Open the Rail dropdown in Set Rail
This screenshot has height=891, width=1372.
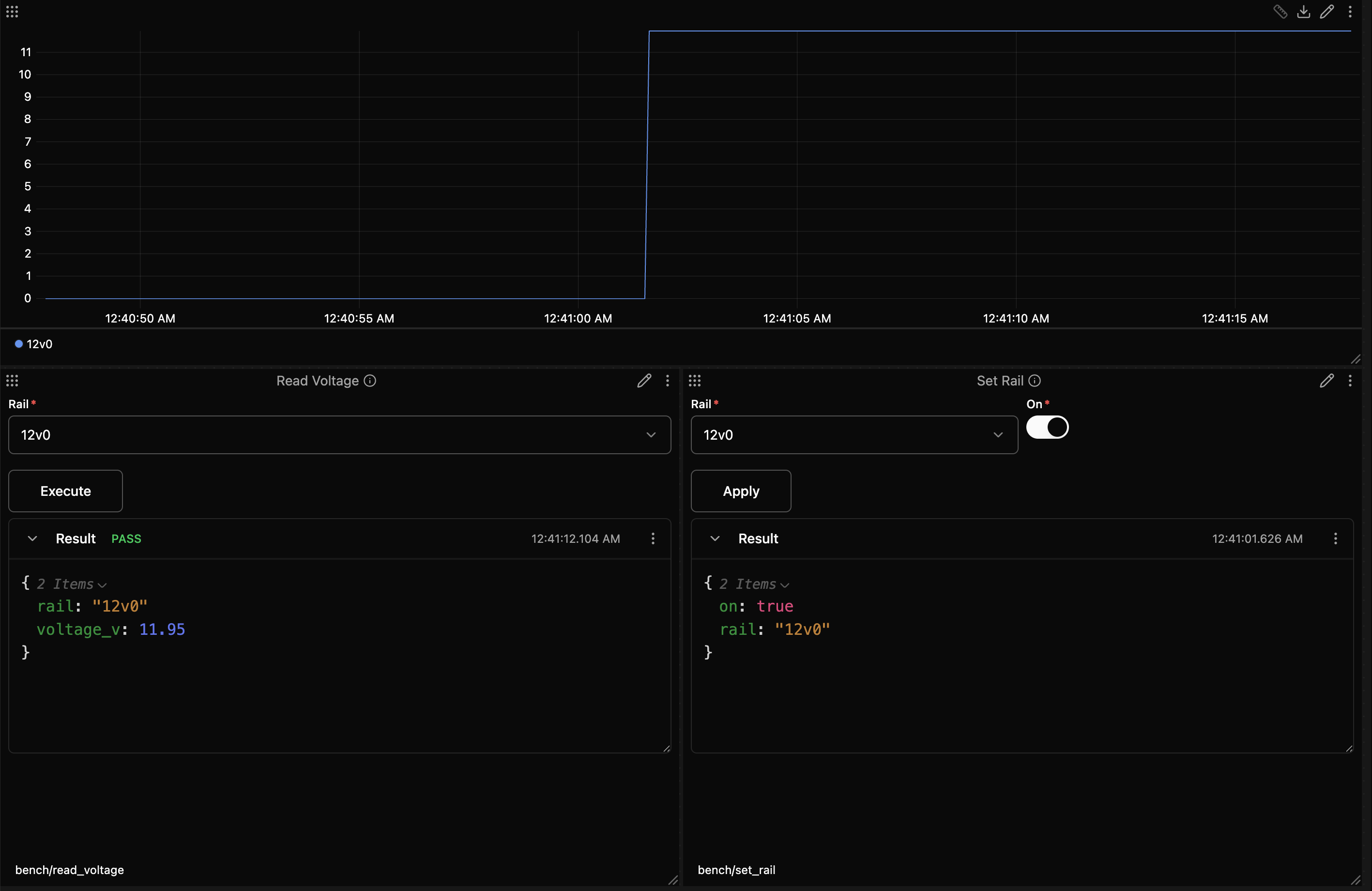(x=854, y=435)
